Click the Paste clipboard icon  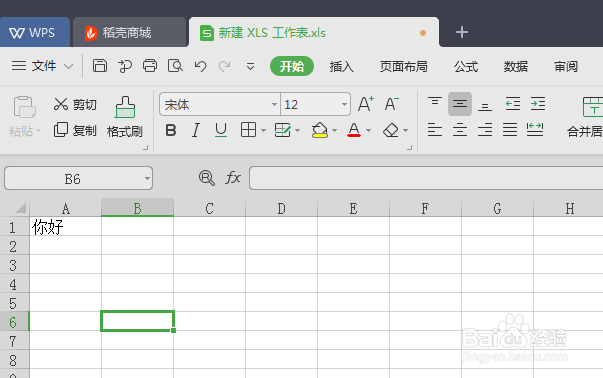(x=25, y=107)
